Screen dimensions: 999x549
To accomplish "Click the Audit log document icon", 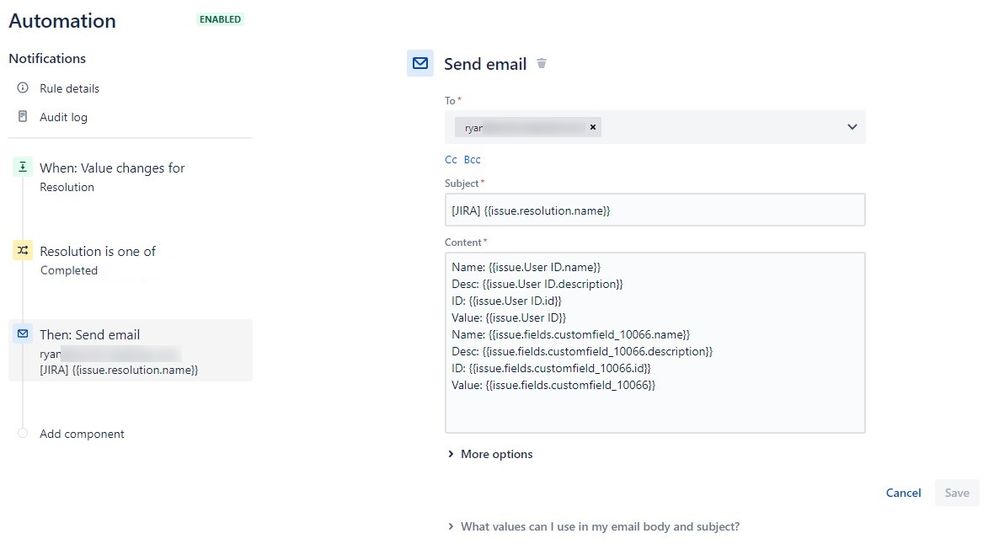I will point(22,117).
